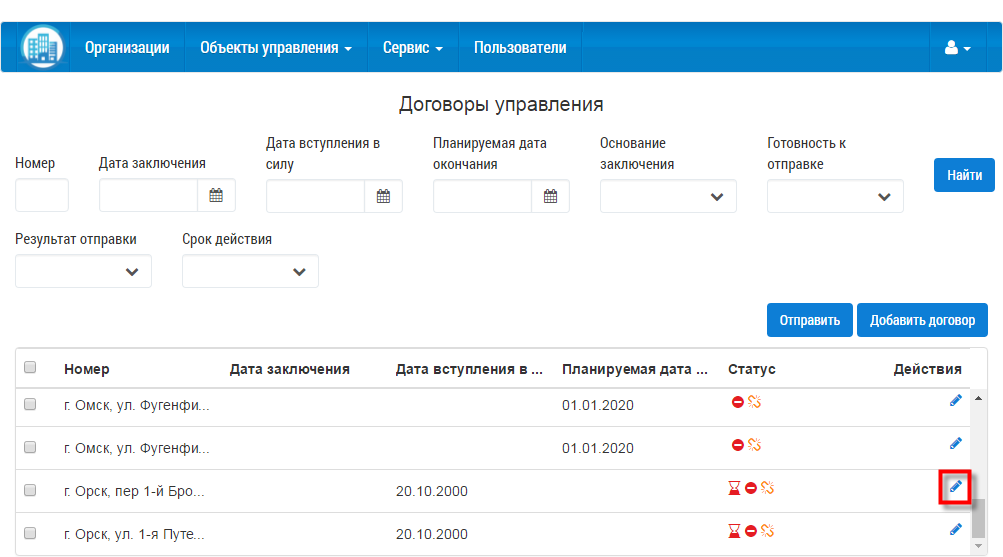Select 20.10.2000 in Орск, пер 1-й Бро row
The width and height of the screenshot is (1003, 557).
pos(431,491)
